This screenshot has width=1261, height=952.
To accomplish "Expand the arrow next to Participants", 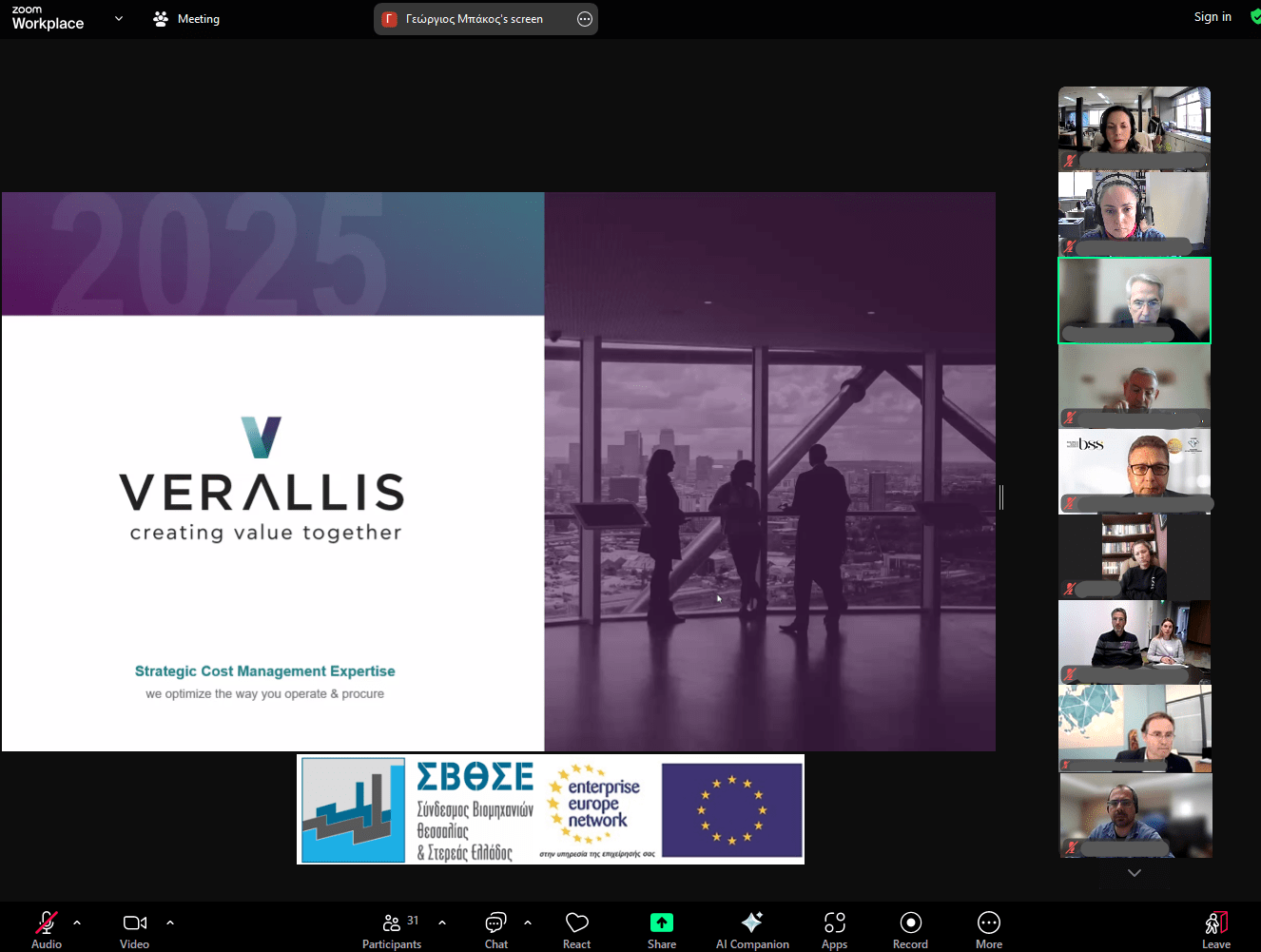I will 442,923.
